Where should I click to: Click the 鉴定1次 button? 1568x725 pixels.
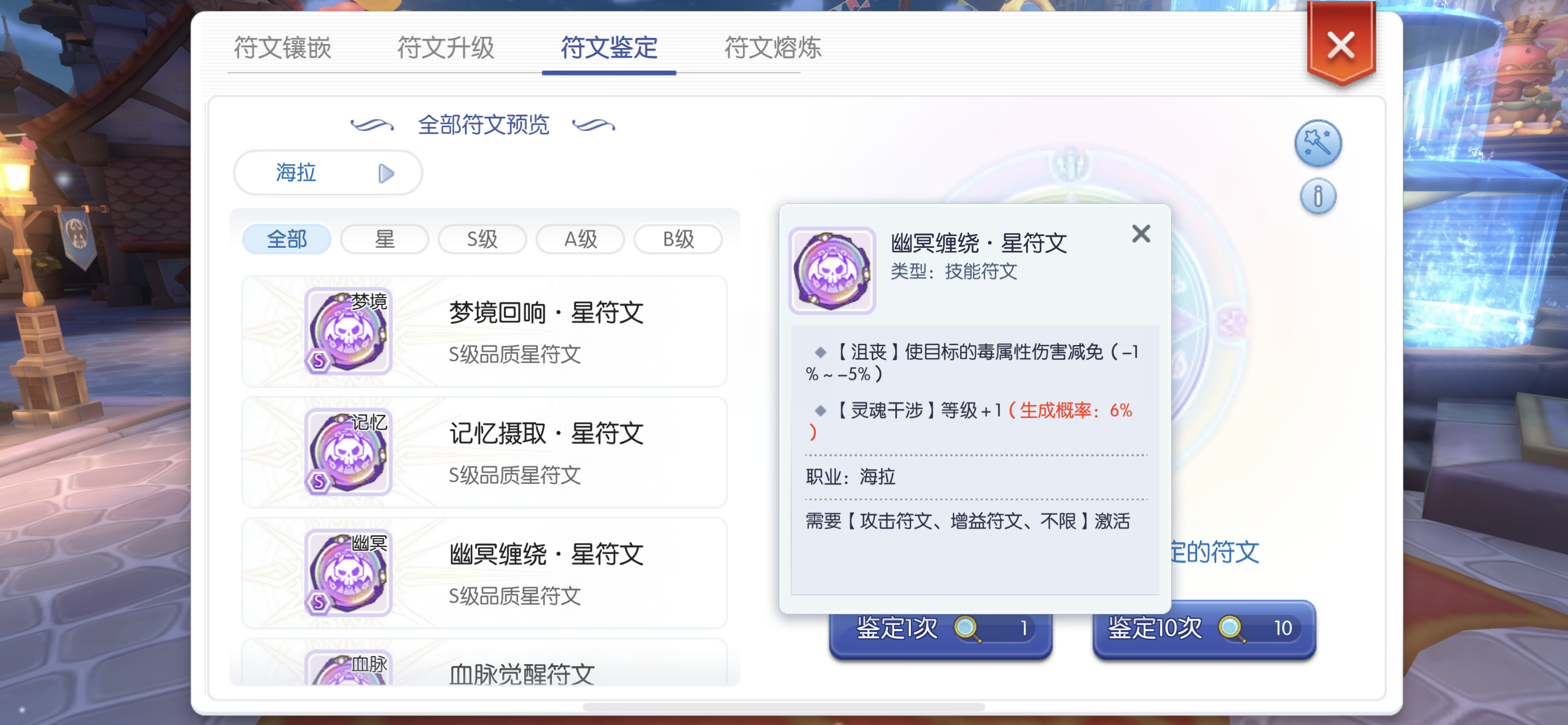click(940, 629)
